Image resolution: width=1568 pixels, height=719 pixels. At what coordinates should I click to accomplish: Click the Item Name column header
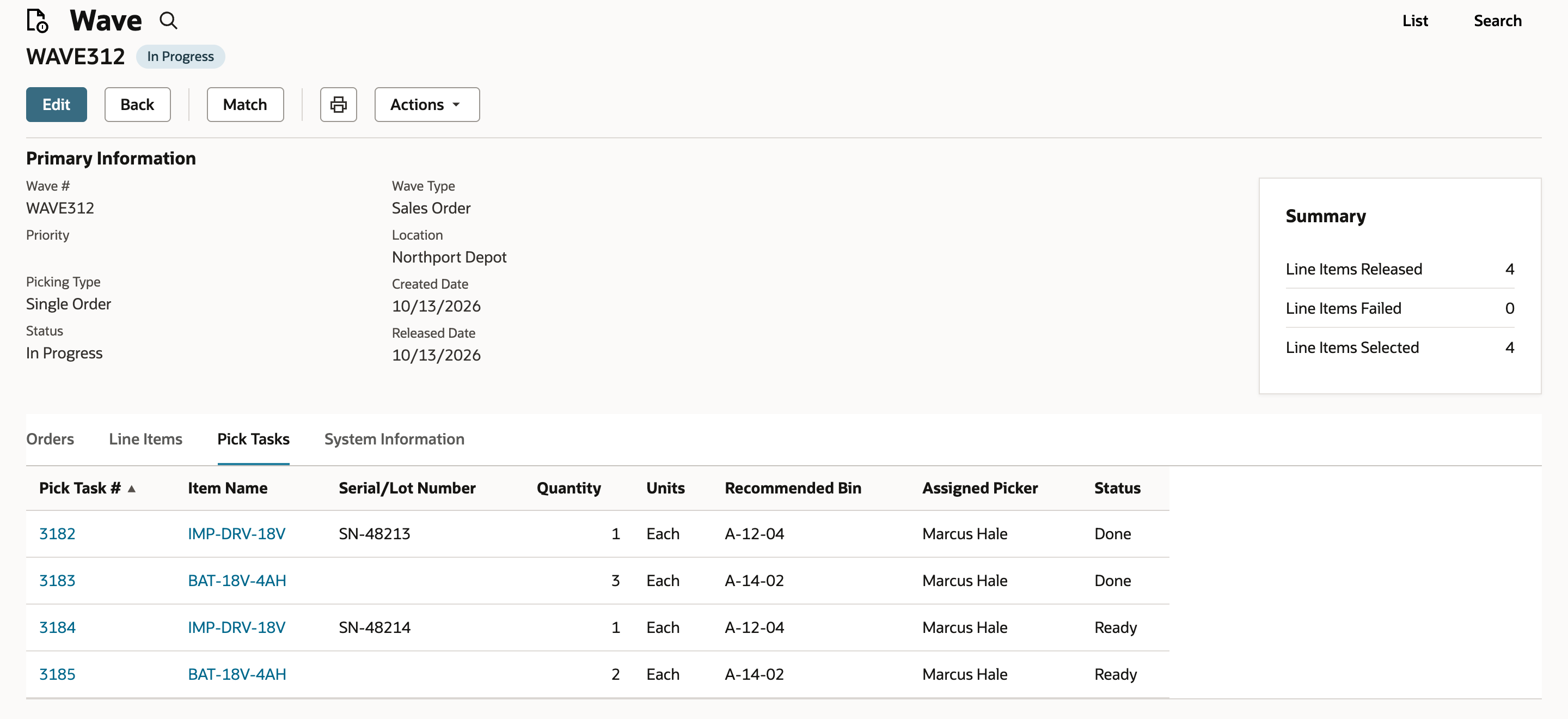click(228, 488)
